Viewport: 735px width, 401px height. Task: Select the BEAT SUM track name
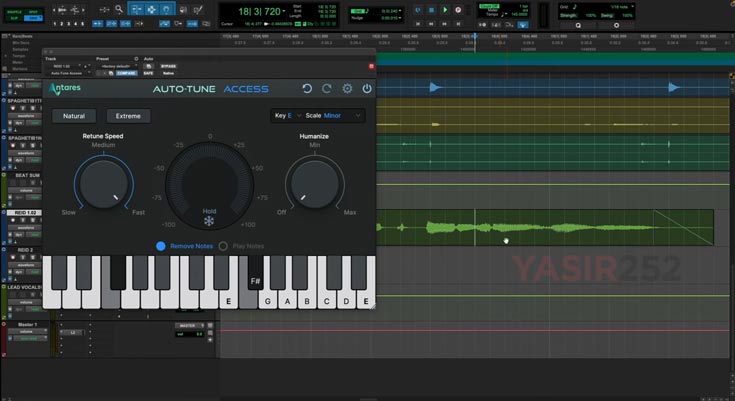point(27,175)
